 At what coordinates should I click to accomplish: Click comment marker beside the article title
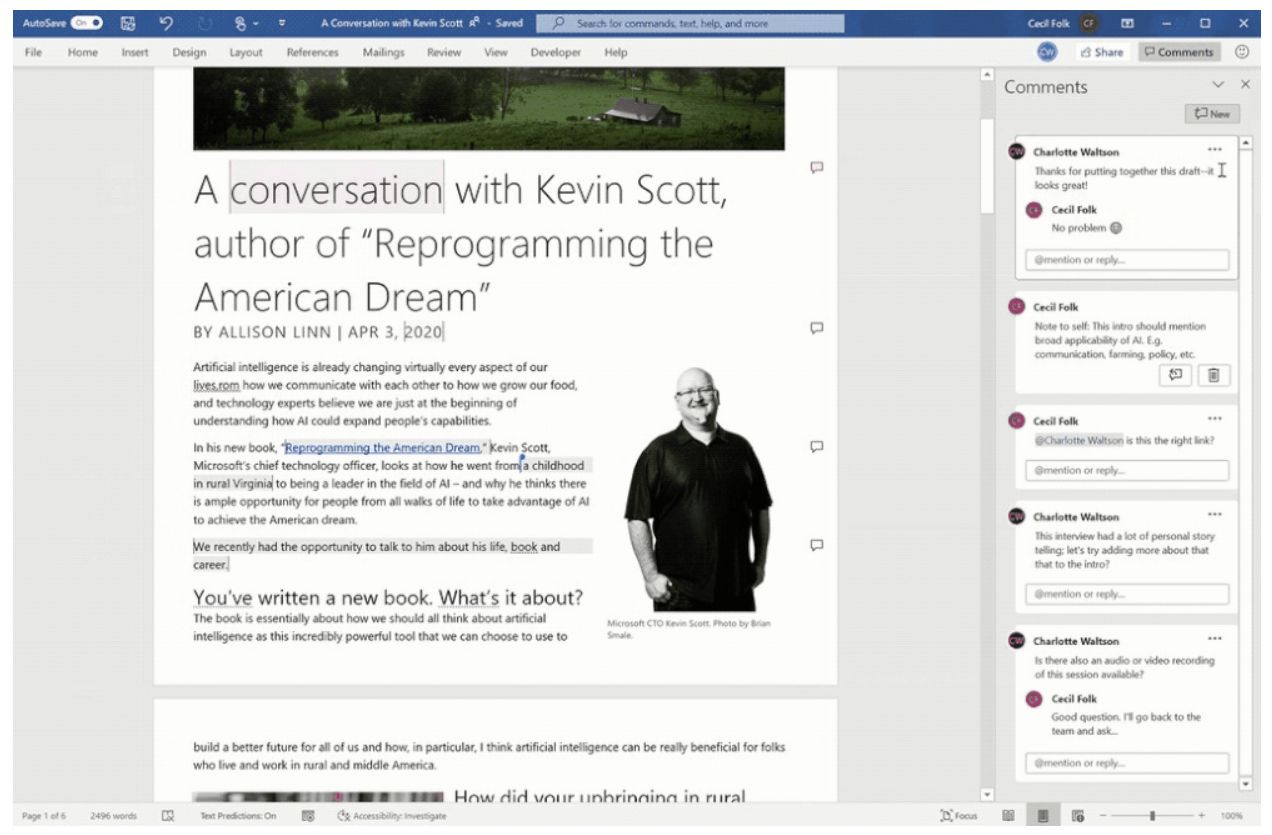click(x=816, y=166)
